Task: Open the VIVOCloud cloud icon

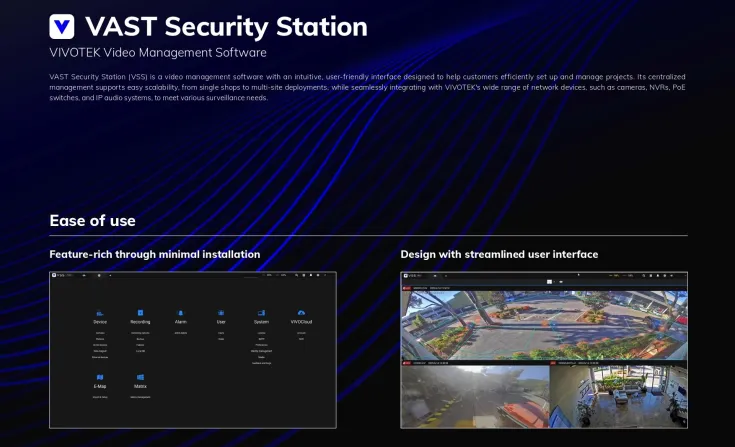Action: click(301, 313)
